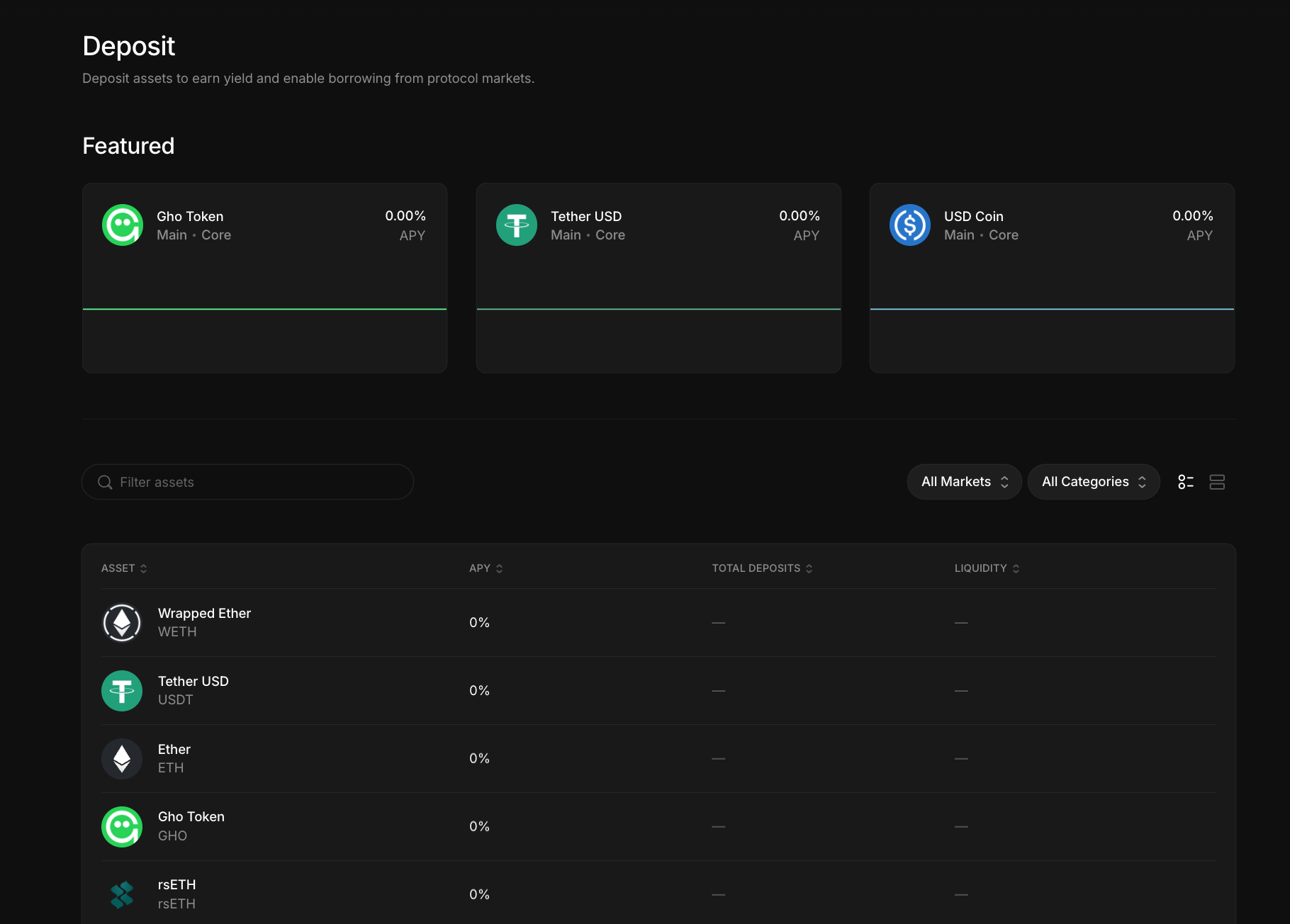This screenshot has width=1290, height=924.
Task: Sort table by APY column
Action: click(486, 568)
